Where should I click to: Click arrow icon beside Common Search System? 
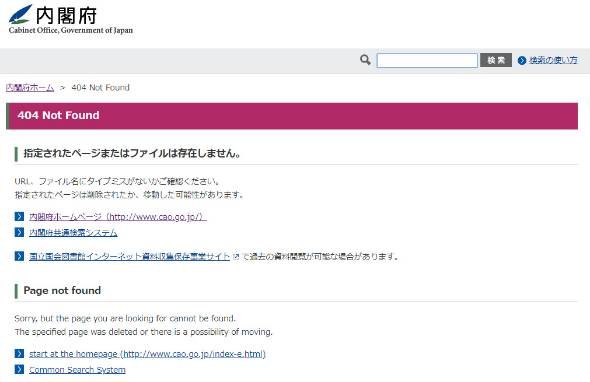19,369
